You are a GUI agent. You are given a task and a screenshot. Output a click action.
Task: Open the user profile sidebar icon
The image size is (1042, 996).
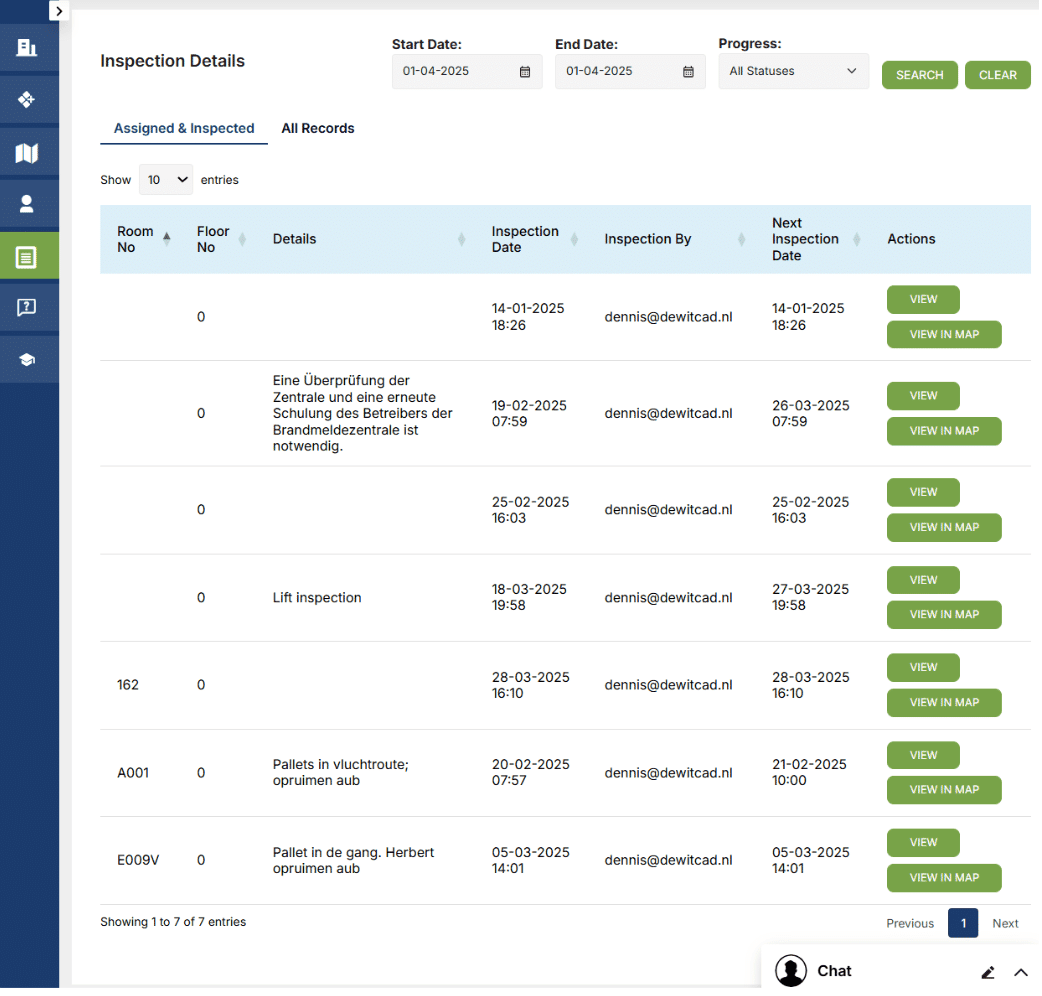coord(27,204)
